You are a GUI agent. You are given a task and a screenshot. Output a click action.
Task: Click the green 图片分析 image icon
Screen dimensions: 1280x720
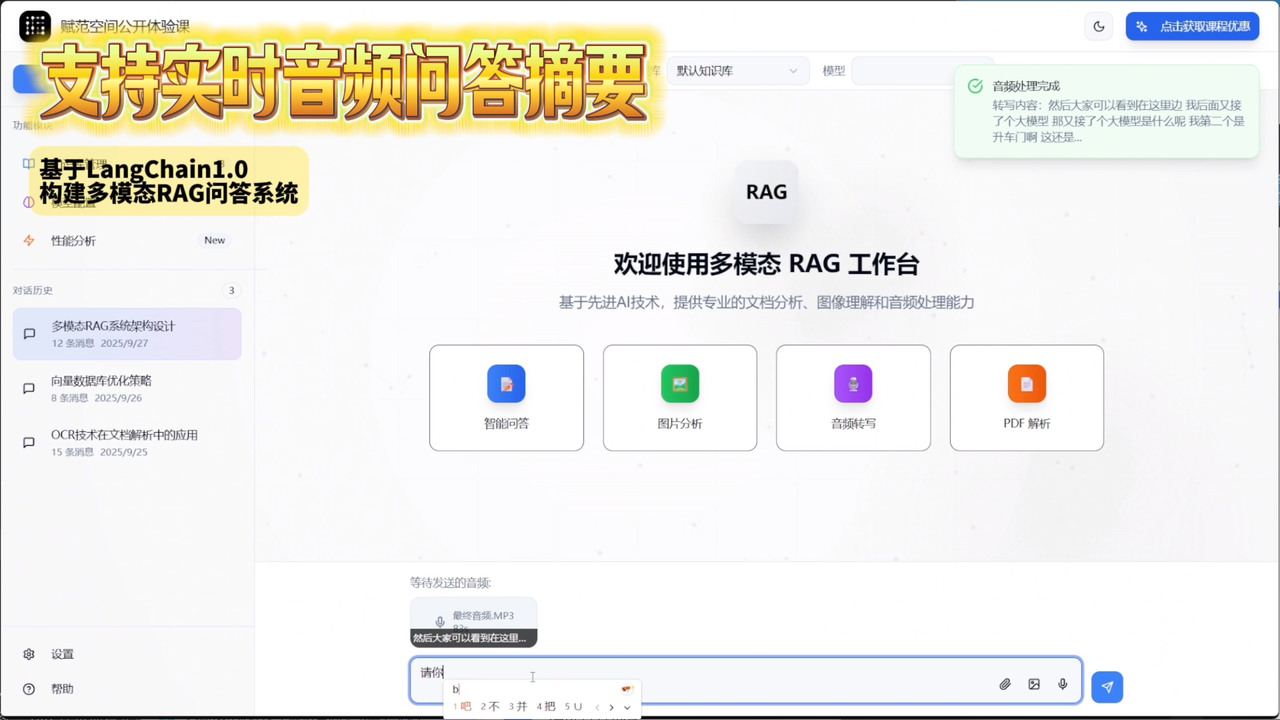680,384
